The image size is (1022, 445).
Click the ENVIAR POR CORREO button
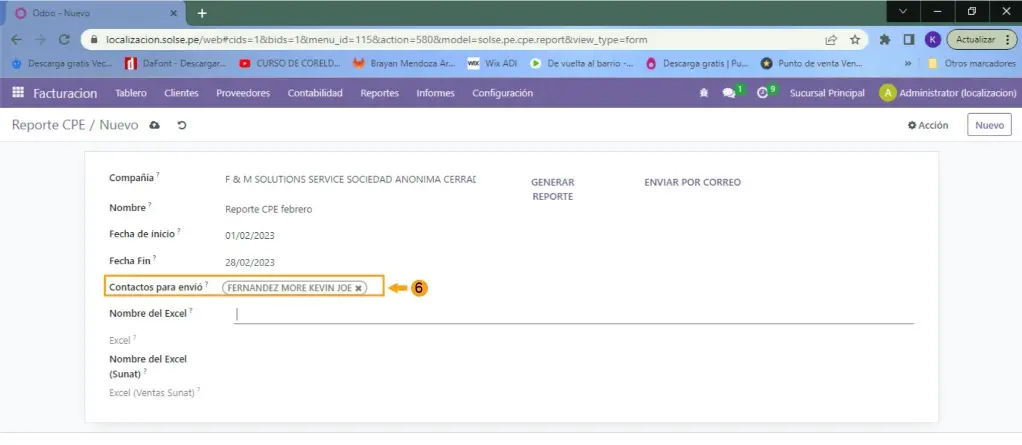click(692, 183)
